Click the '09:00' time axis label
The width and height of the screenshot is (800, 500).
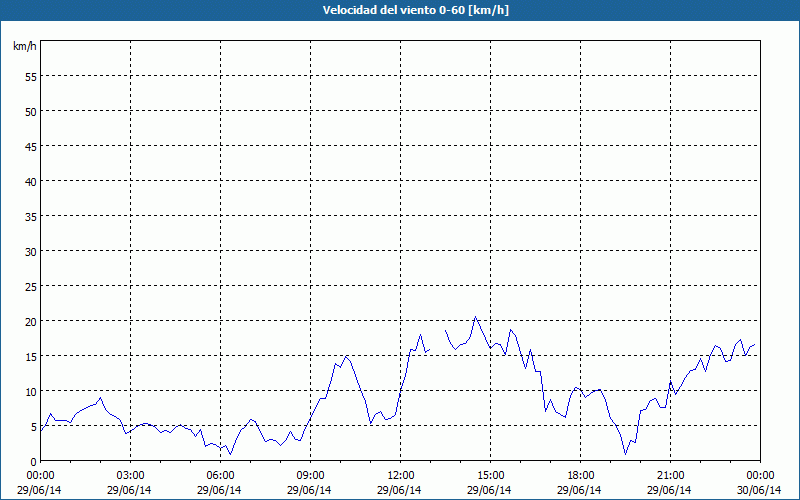(x=310, y=476)
